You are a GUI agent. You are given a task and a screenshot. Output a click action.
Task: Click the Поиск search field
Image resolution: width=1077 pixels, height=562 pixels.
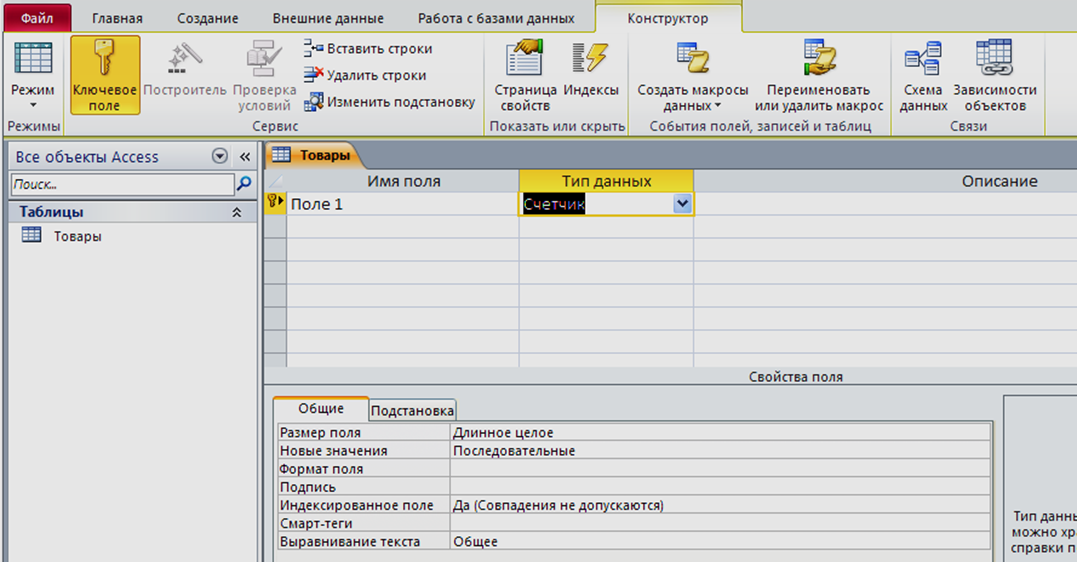click(123, 184)
